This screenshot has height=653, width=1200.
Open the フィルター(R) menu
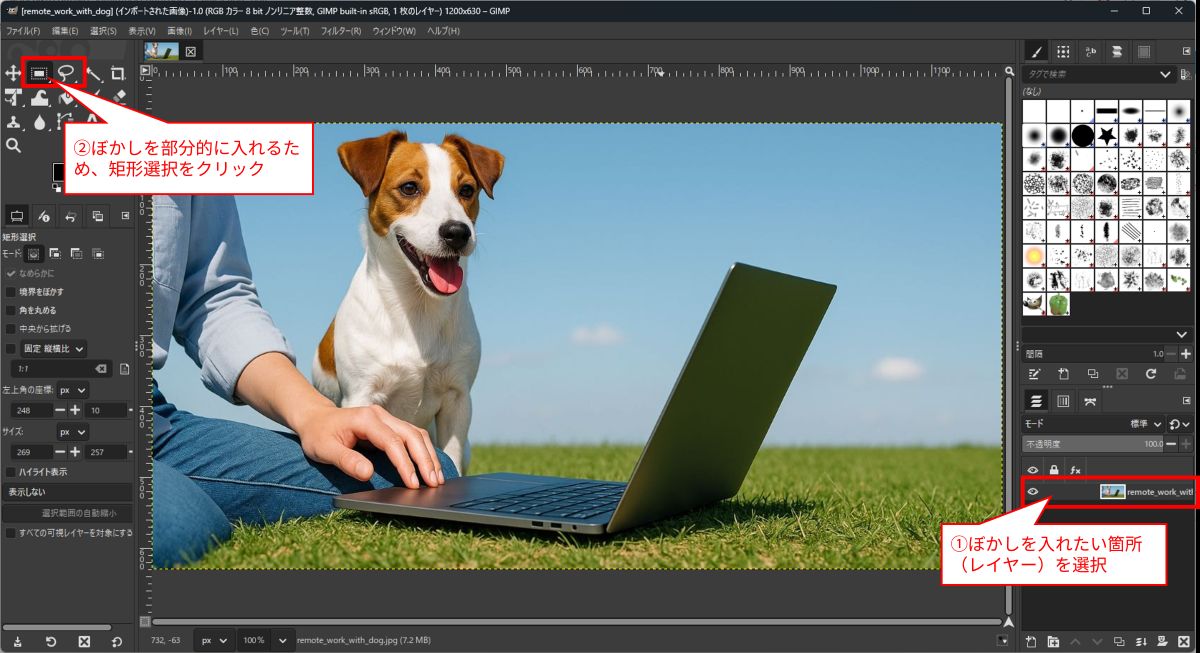click(x=341, y=31)
